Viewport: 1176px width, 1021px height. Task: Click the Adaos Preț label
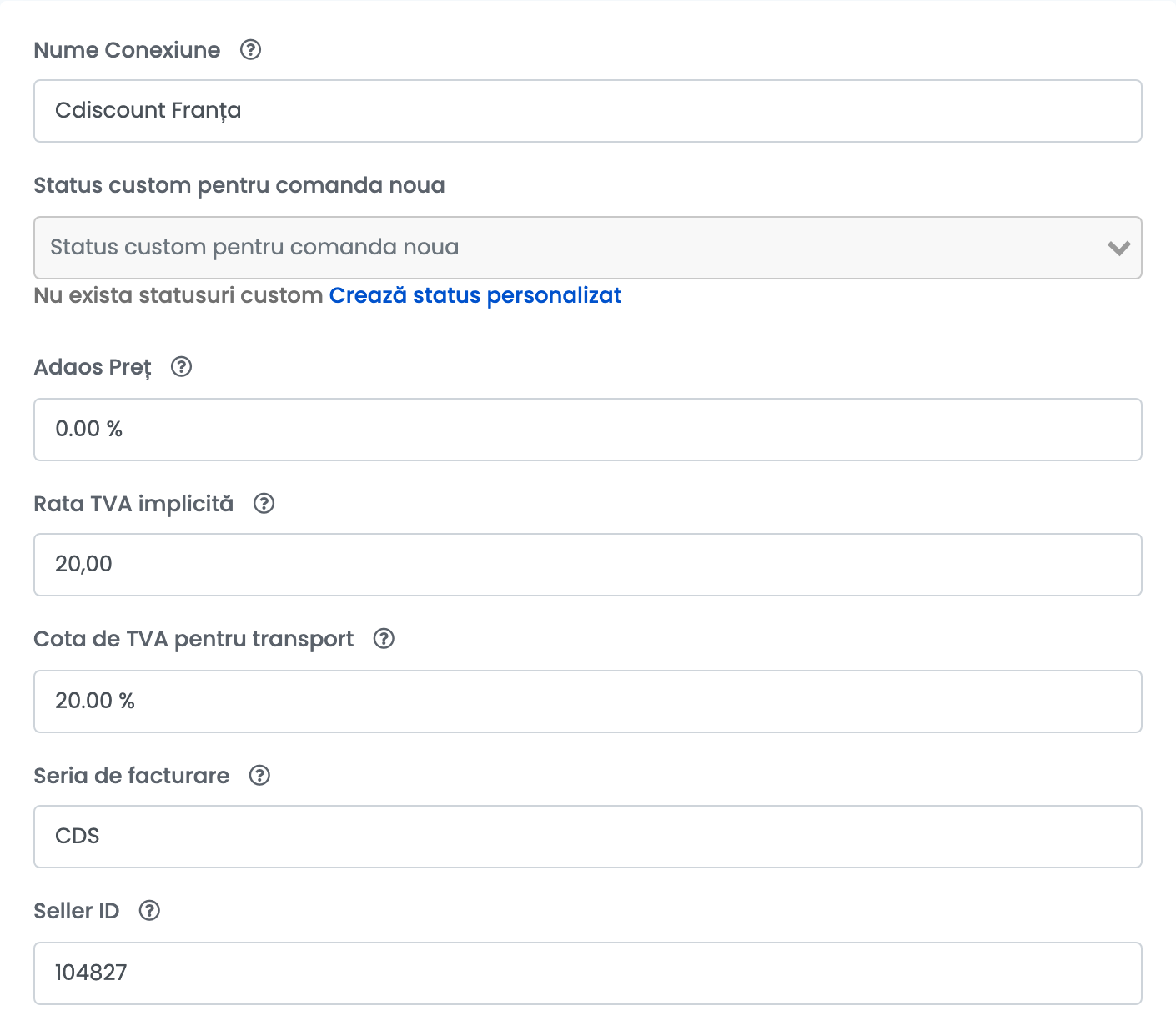coord(93,368)
